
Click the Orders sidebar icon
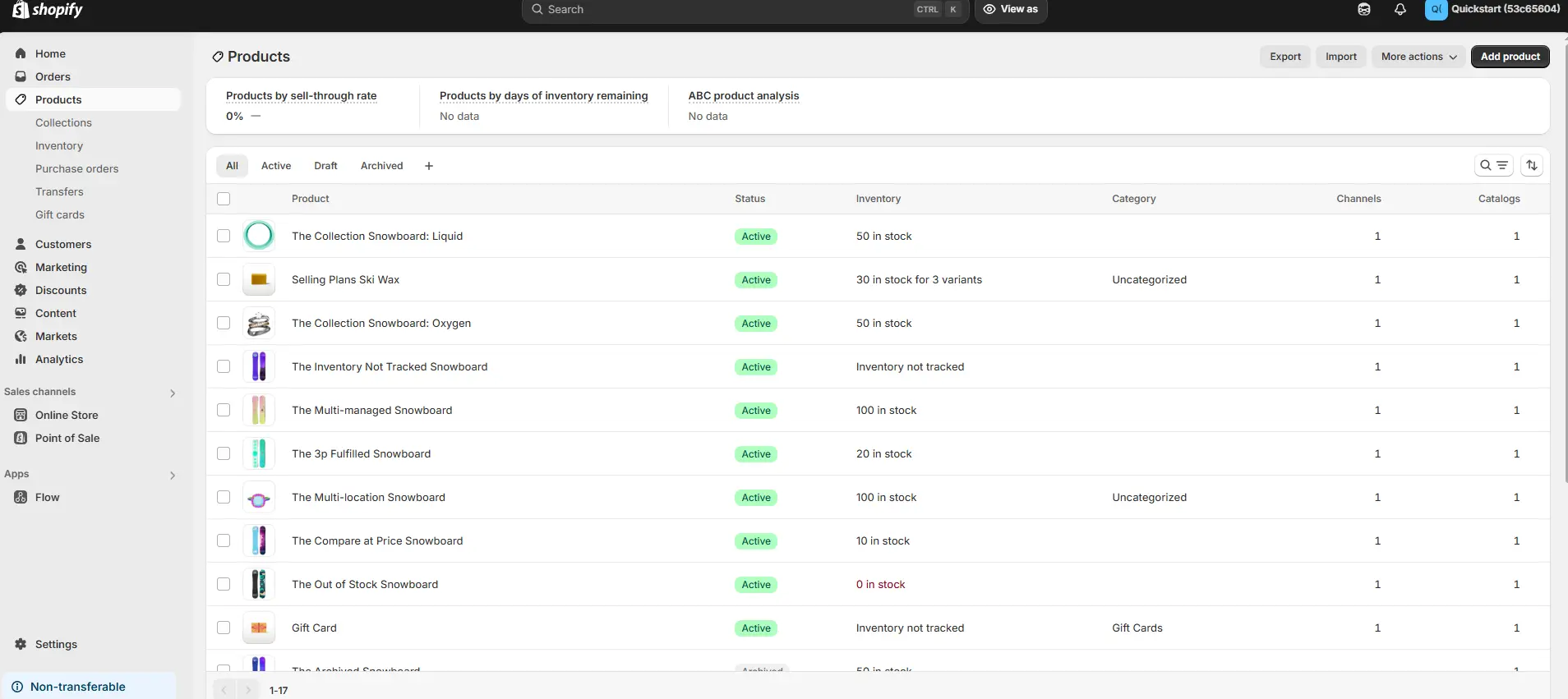(21, 76)
